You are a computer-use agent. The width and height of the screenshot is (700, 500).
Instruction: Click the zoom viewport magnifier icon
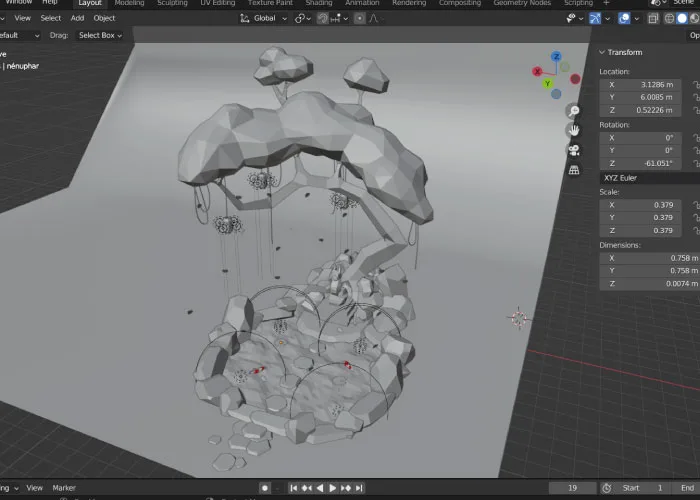pos(574,111)
